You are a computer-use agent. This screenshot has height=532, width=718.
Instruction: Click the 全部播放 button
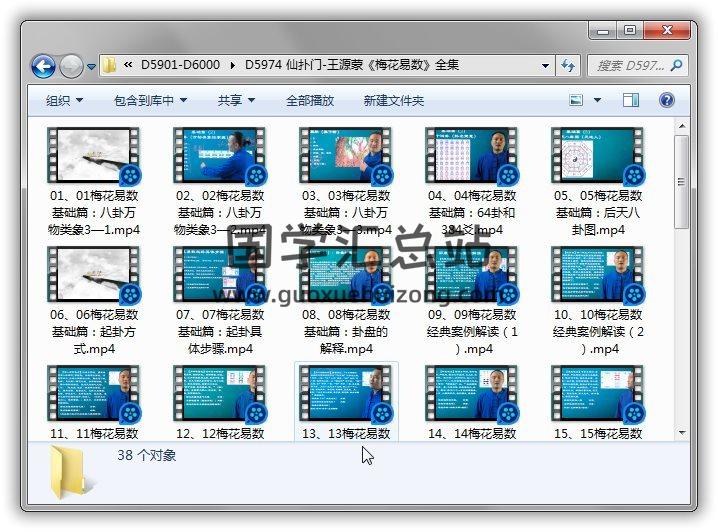pyautogui.click(x=310, y=100)
